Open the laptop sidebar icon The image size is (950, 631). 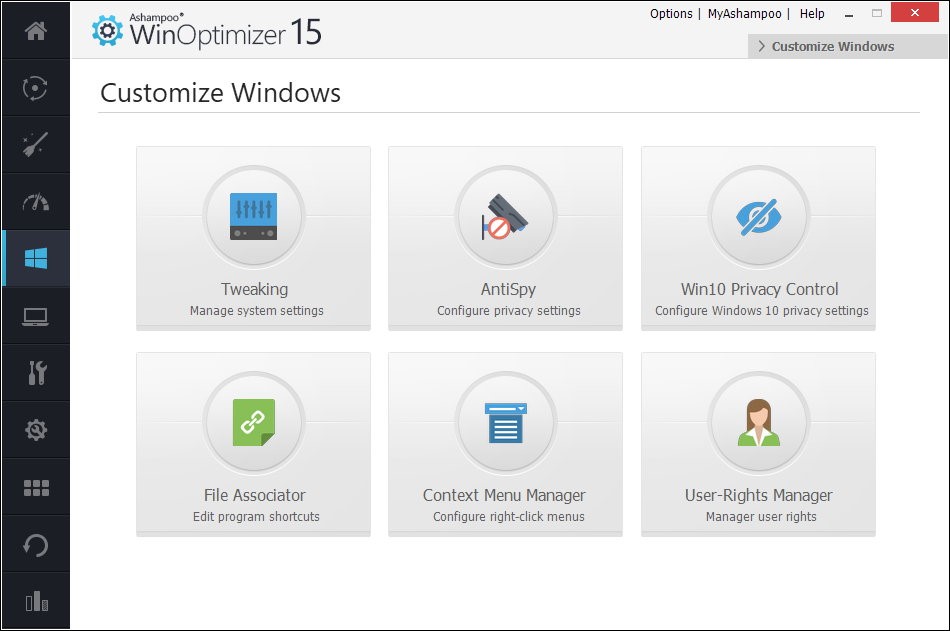coord(36,317)
